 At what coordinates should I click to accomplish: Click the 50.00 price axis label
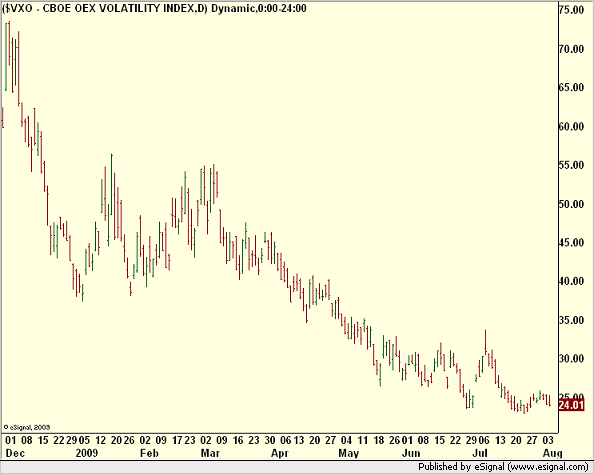coord(571,204)
